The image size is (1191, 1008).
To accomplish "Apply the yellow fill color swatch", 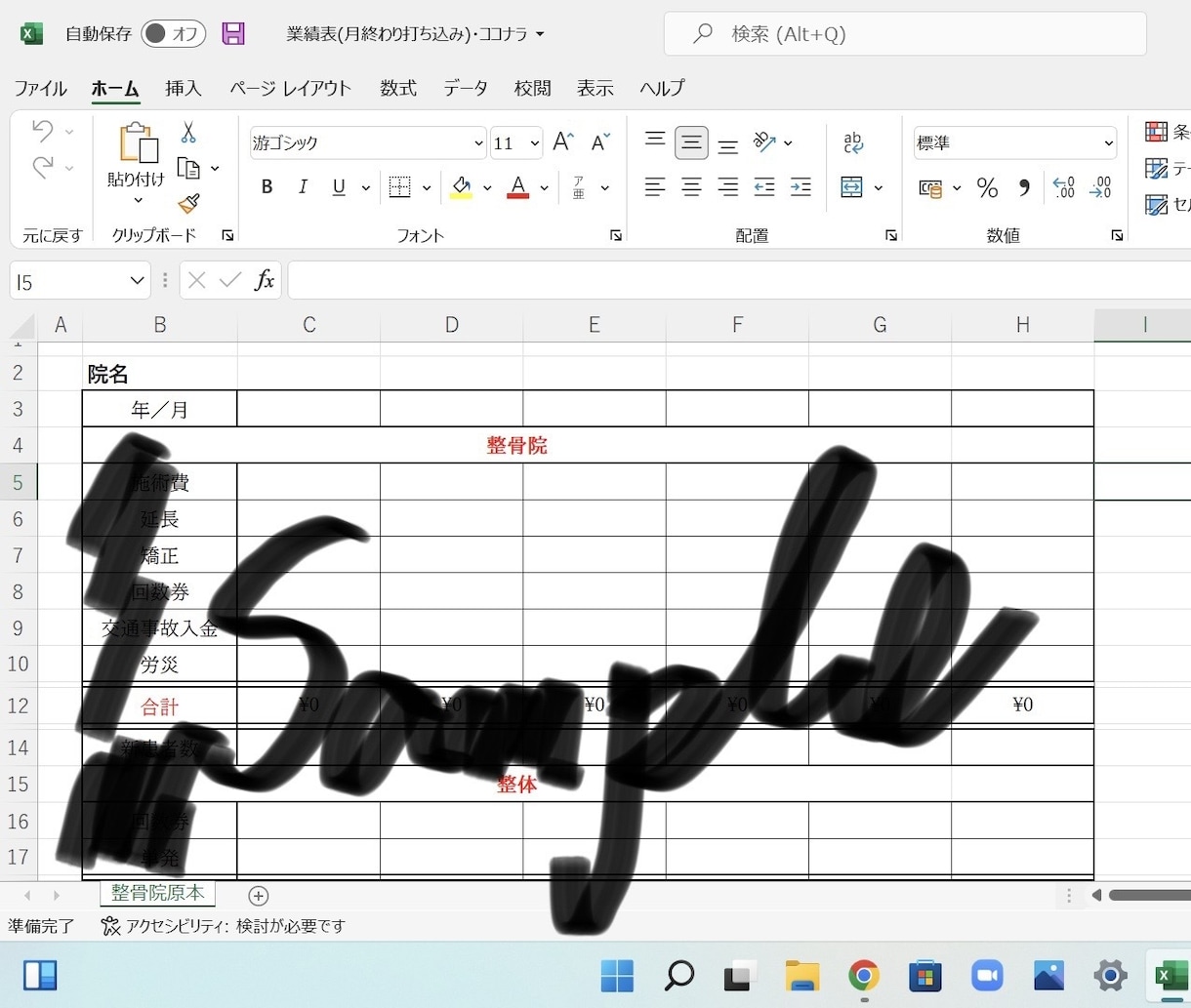I will [x=462, y=187].
